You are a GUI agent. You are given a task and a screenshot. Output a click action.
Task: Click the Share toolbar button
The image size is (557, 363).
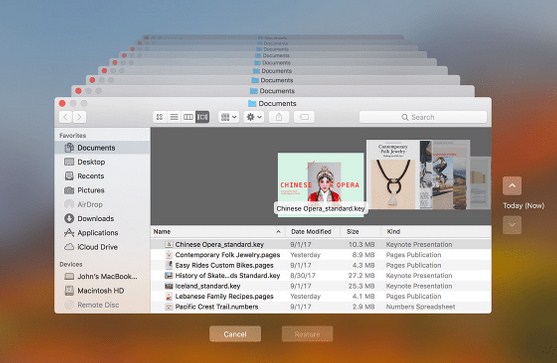tap(279, 117)
